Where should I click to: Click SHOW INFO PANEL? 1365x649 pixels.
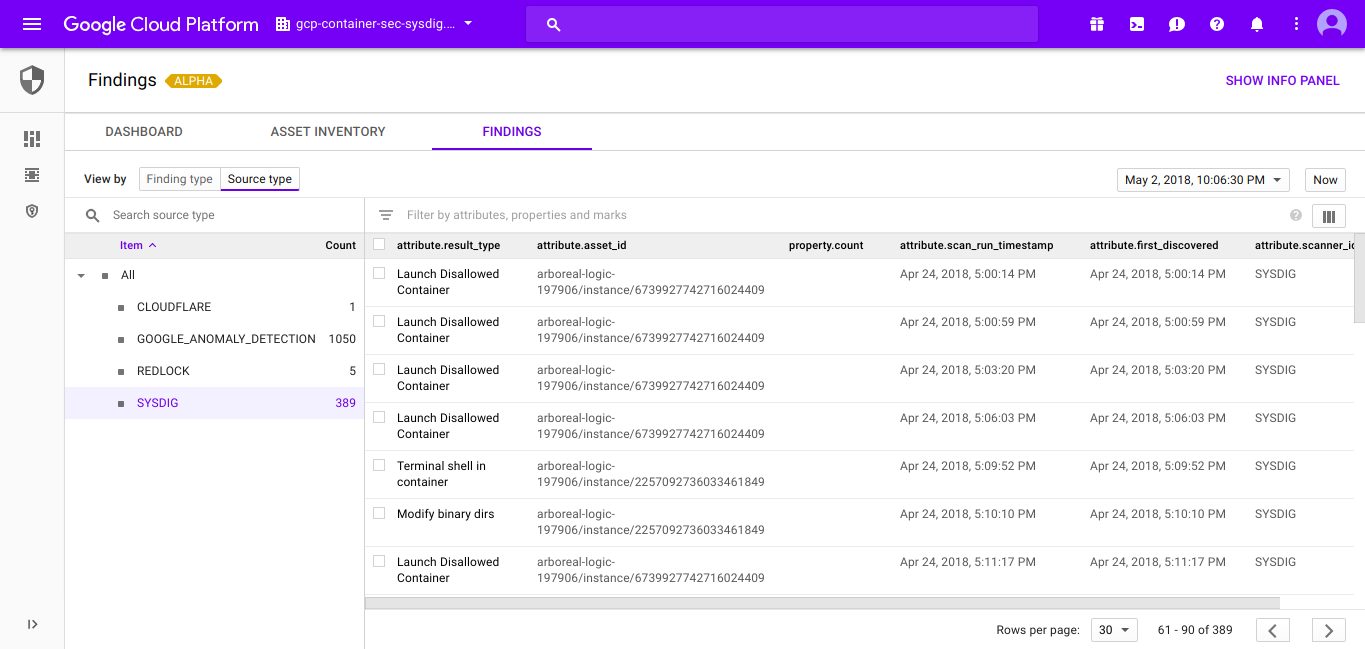[1282, 81]
